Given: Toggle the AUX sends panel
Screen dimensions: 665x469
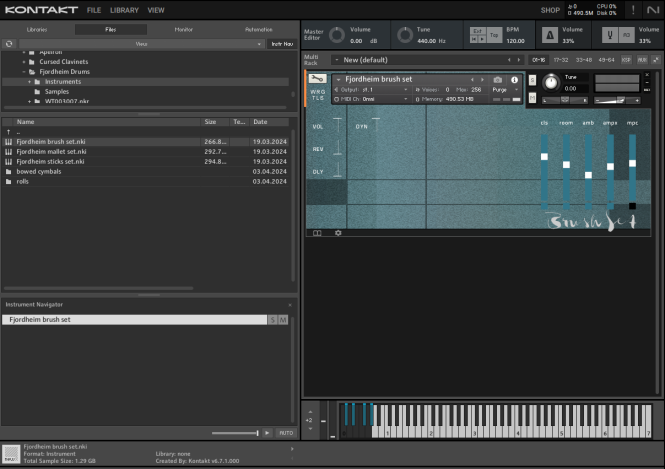Looking at the screenshot, I should click(x=642, y=60).
